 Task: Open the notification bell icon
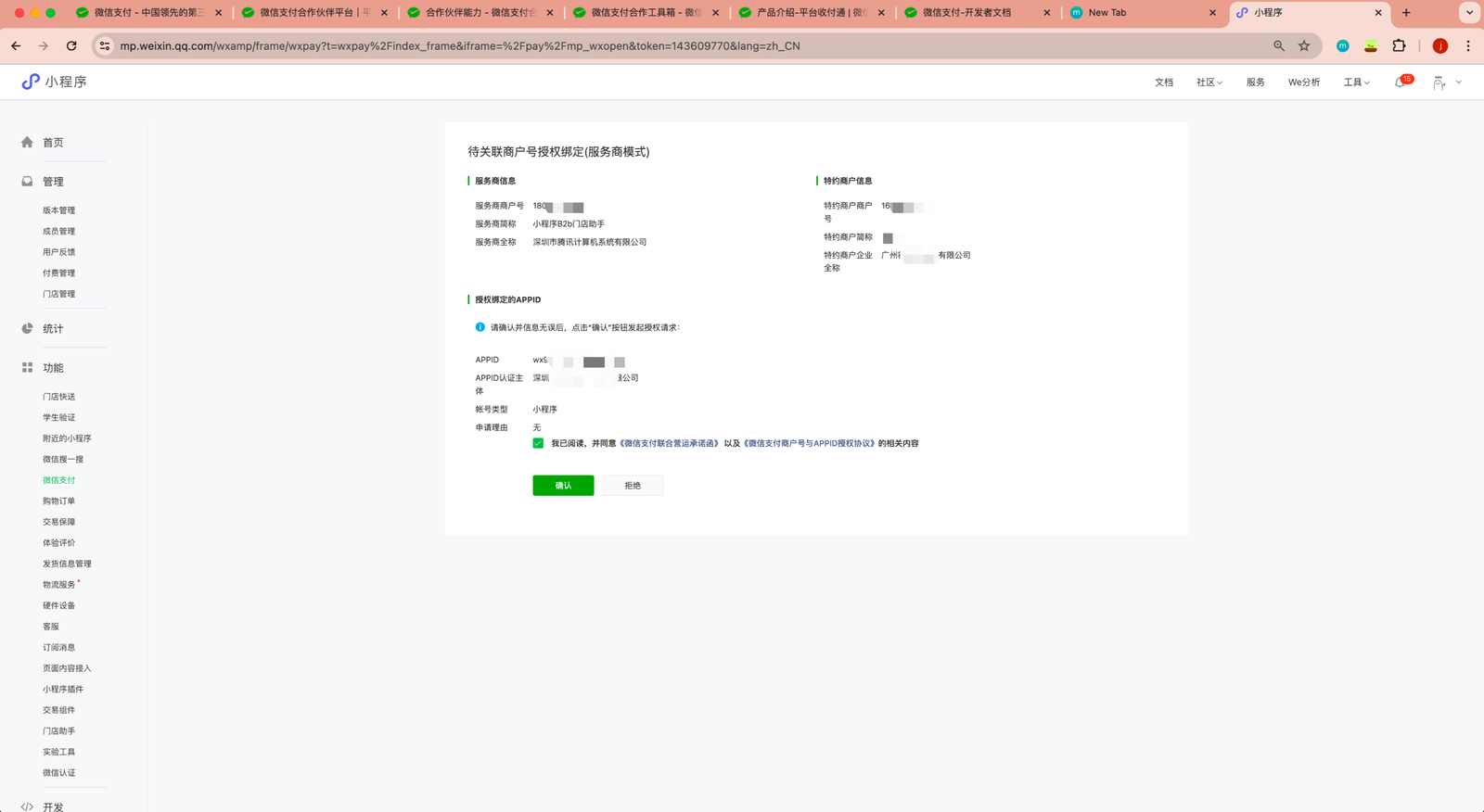[1400, 82]
